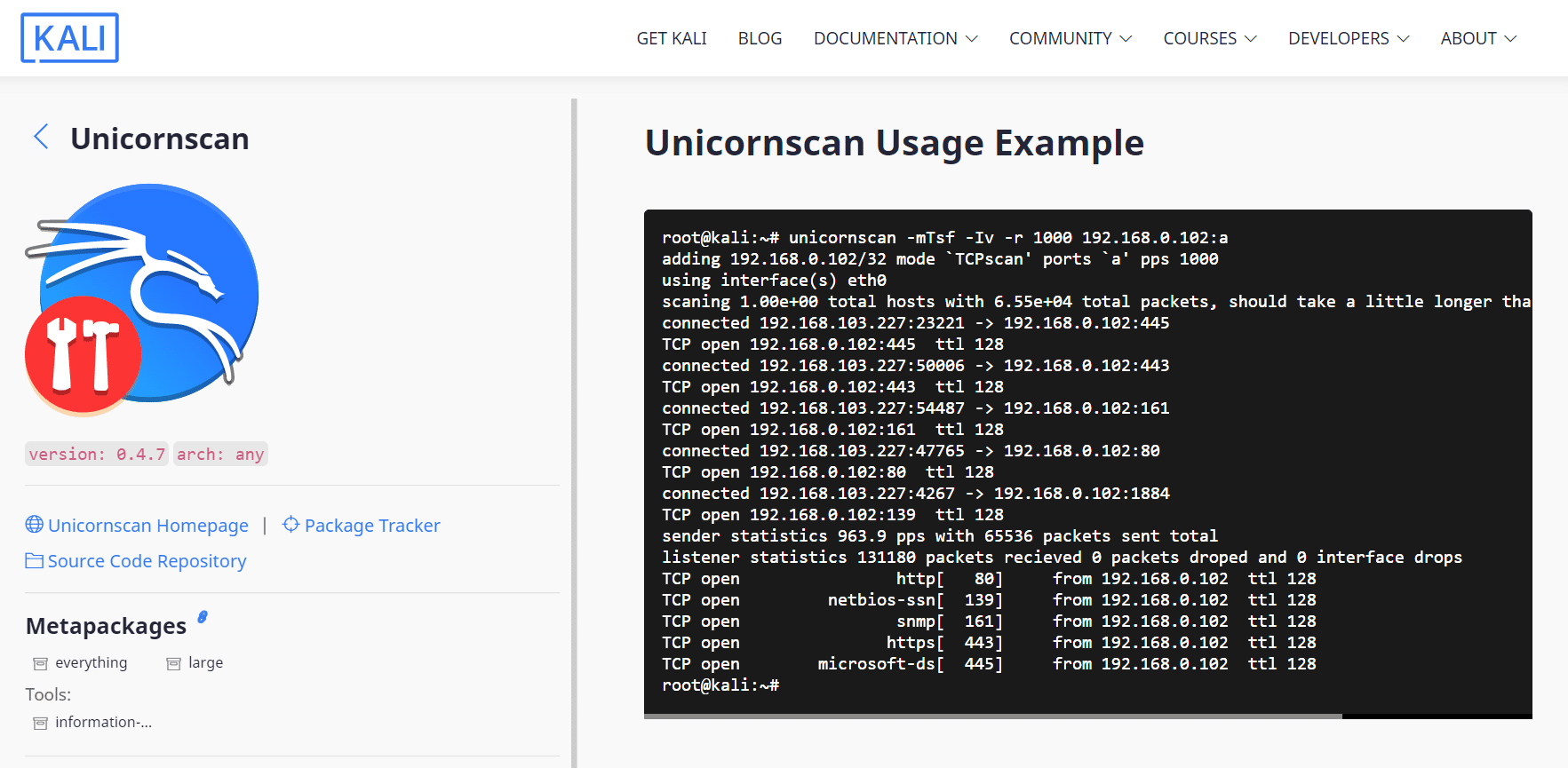
Task: Open the GET KALI menu item
Action: (672, 38)
